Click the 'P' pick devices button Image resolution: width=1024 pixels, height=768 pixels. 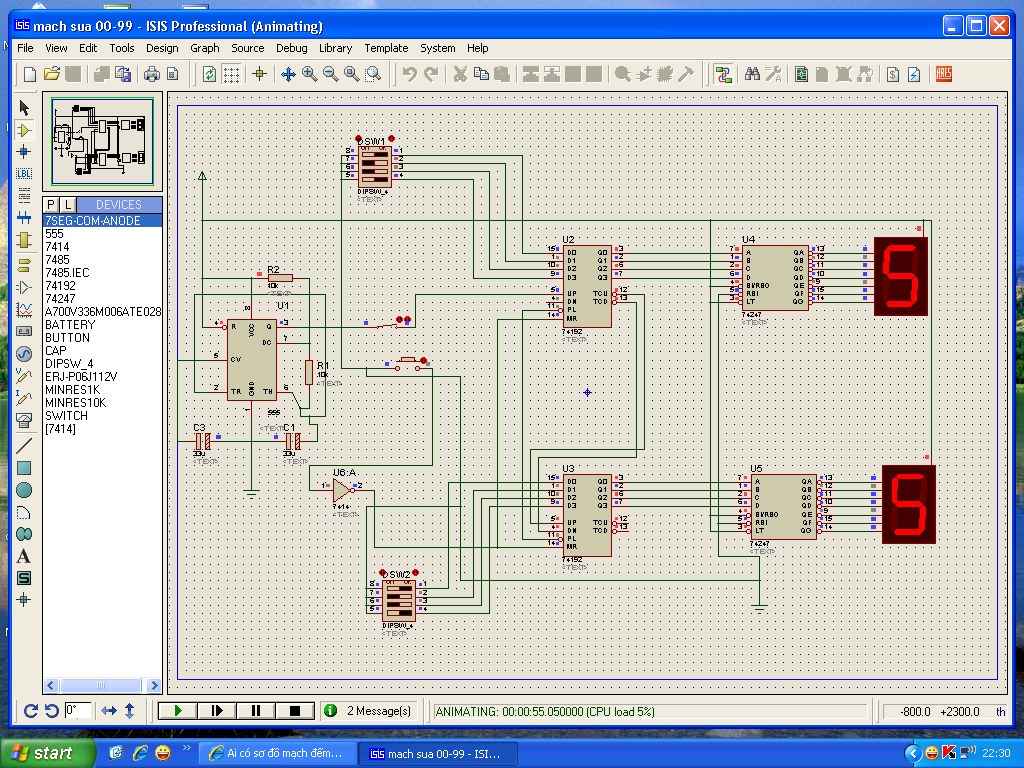(51, 205)
